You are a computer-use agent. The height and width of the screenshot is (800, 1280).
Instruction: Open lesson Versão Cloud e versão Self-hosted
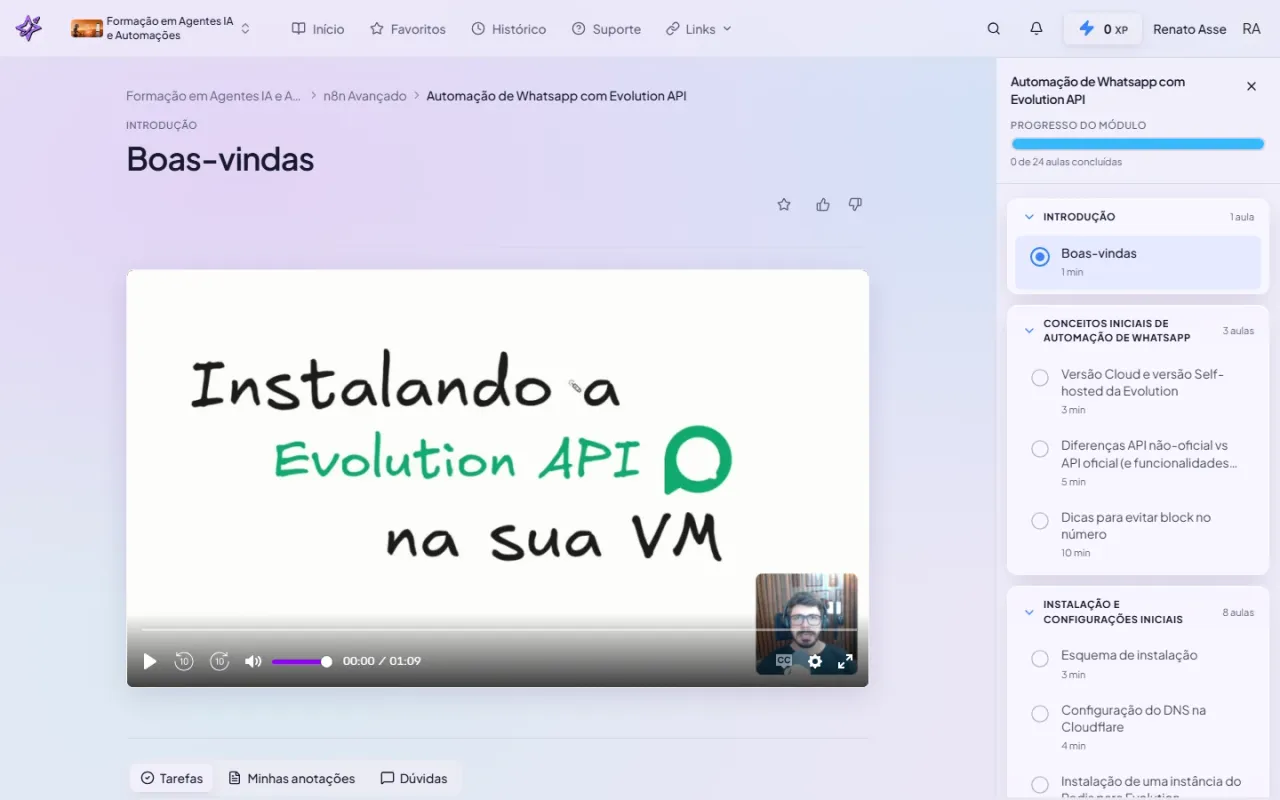click(1142, 383)
